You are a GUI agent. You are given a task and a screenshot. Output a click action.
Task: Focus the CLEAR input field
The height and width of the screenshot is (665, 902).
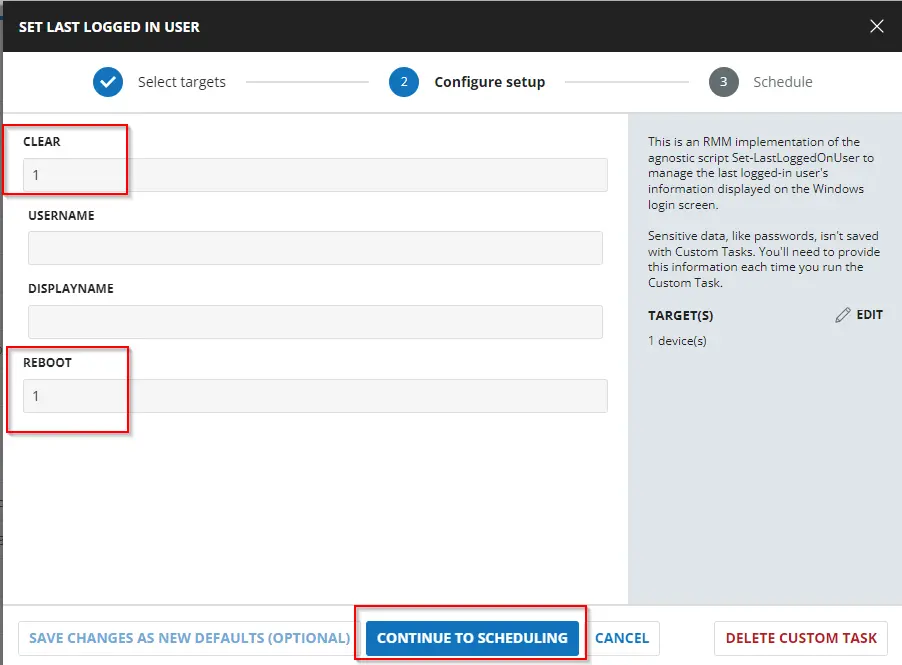pyautogui.click(x=315, y=175)
